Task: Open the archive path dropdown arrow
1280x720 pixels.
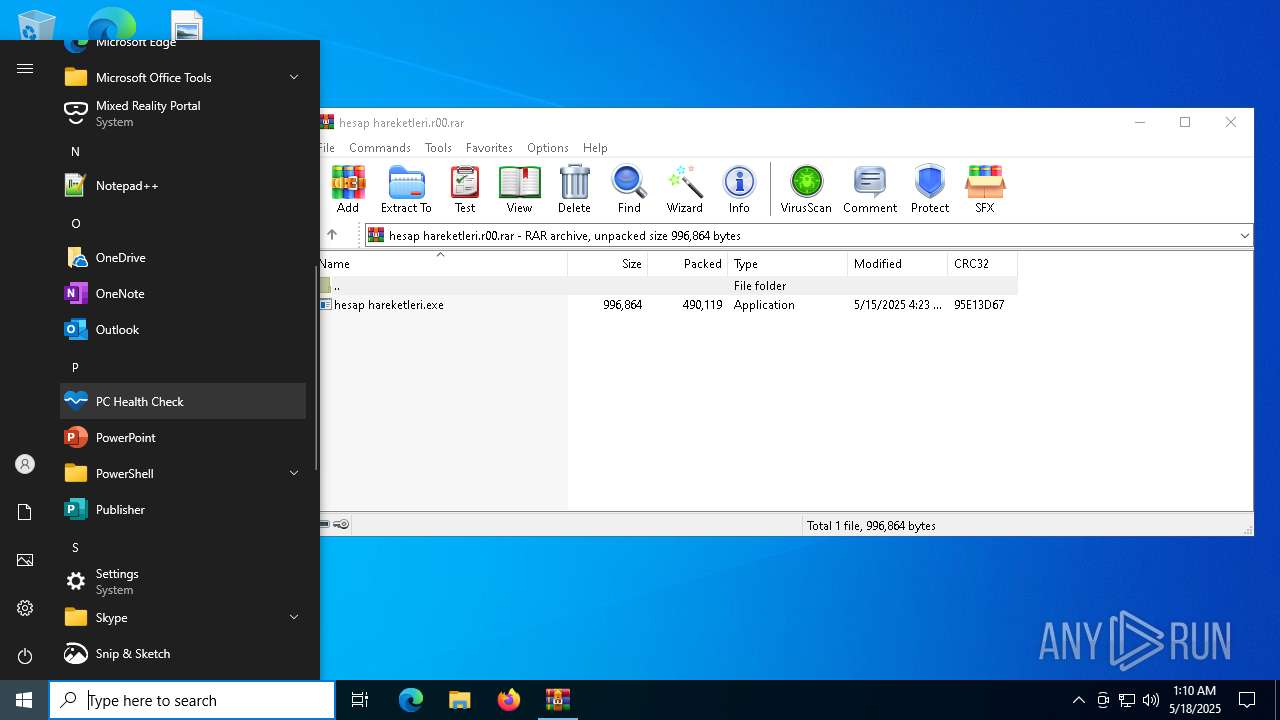Action: [1244, 236]
